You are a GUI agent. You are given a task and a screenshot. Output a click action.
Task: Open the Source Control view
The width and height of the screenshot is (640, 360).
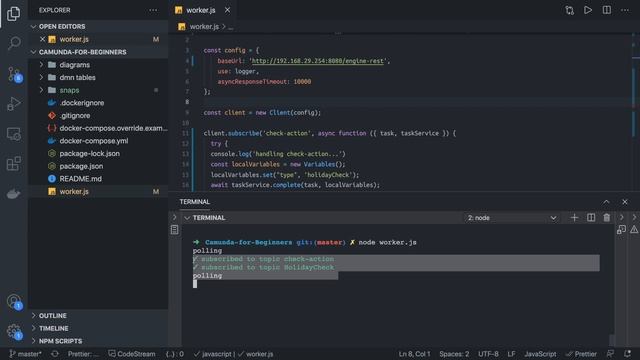click(14, 74)
